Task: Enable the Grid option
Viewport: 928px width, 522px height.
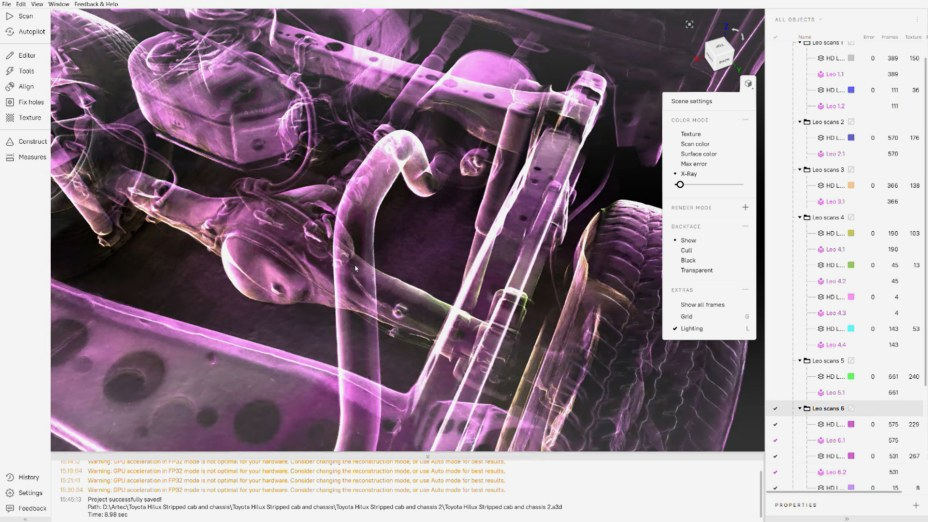Action: (686, 316)
